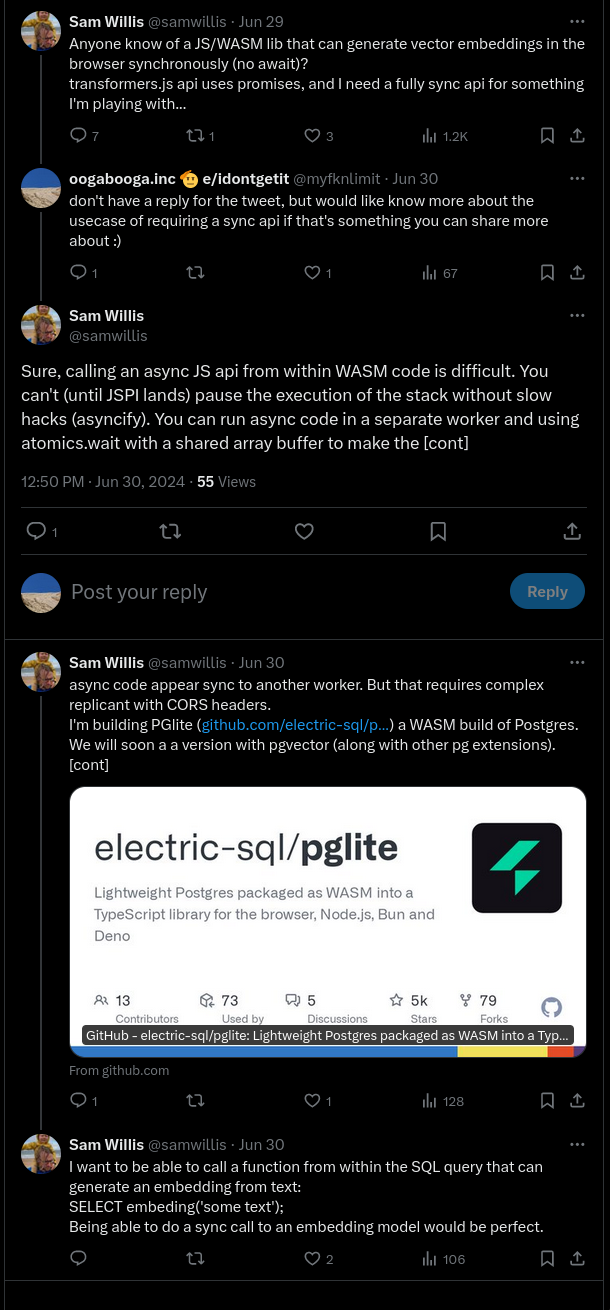Like Sam Willis's original embeddings question tweet

click(311, 136)
